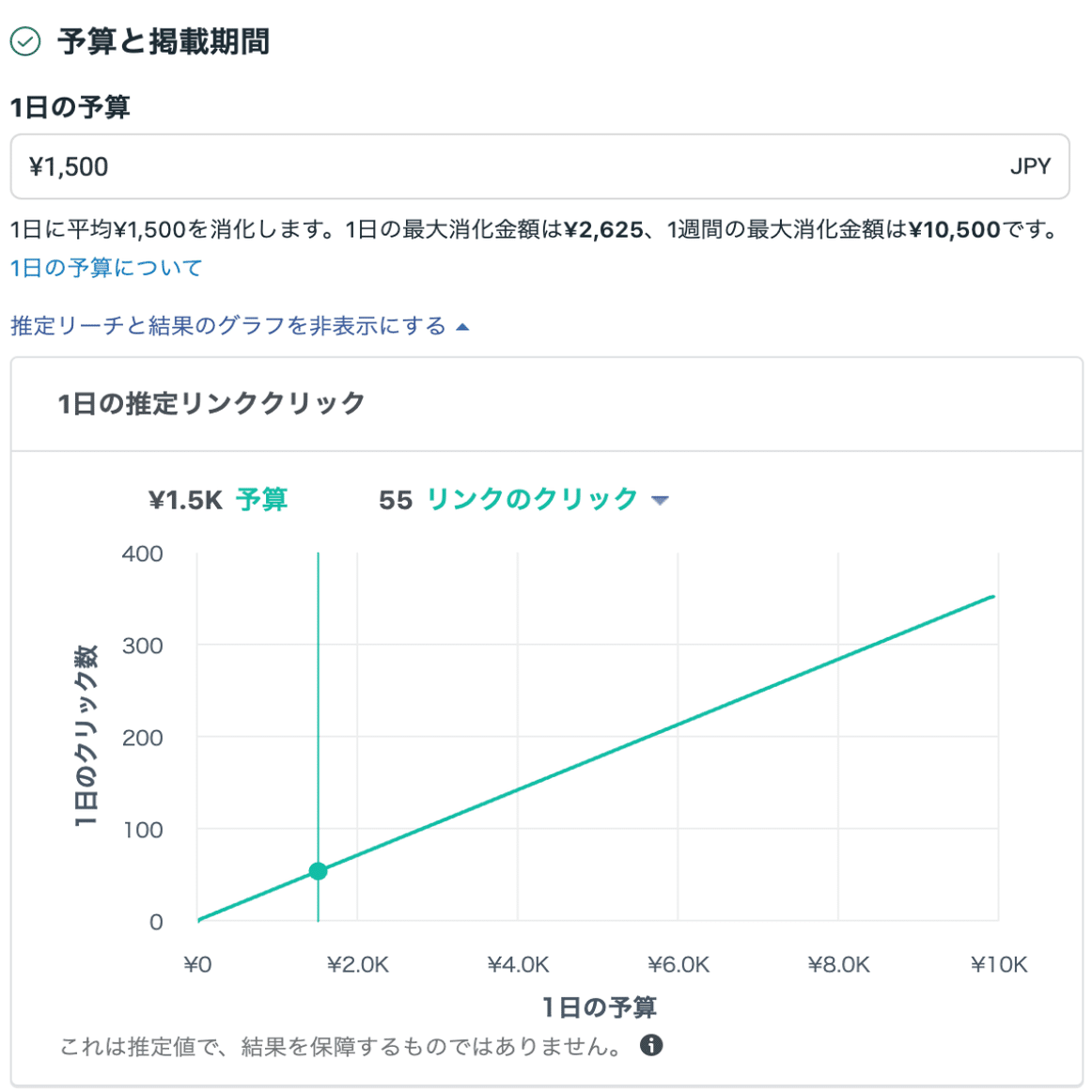Image resolution: width=1092 pixels, height=1092 pixels.
Task: Click the info icon beside the disclaimer
Action: pyautogui.click(x=651, y=1045)
